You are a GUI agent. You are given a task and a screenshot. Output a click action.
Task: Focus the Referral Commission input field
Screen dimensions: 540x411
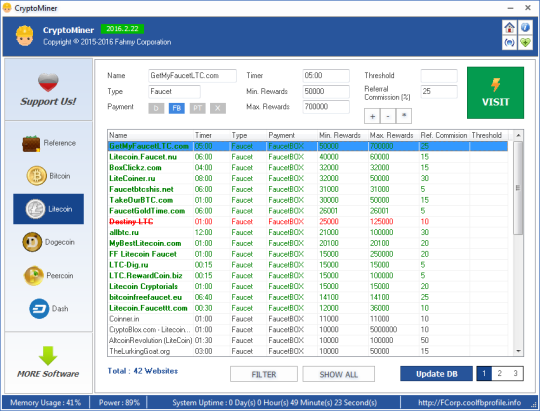439,92
